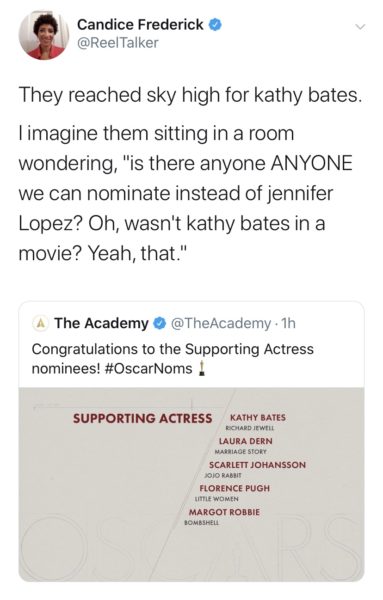383x600 pixels.
Task: Click the verified badge next to Candice Frederick
Action: 215,25
